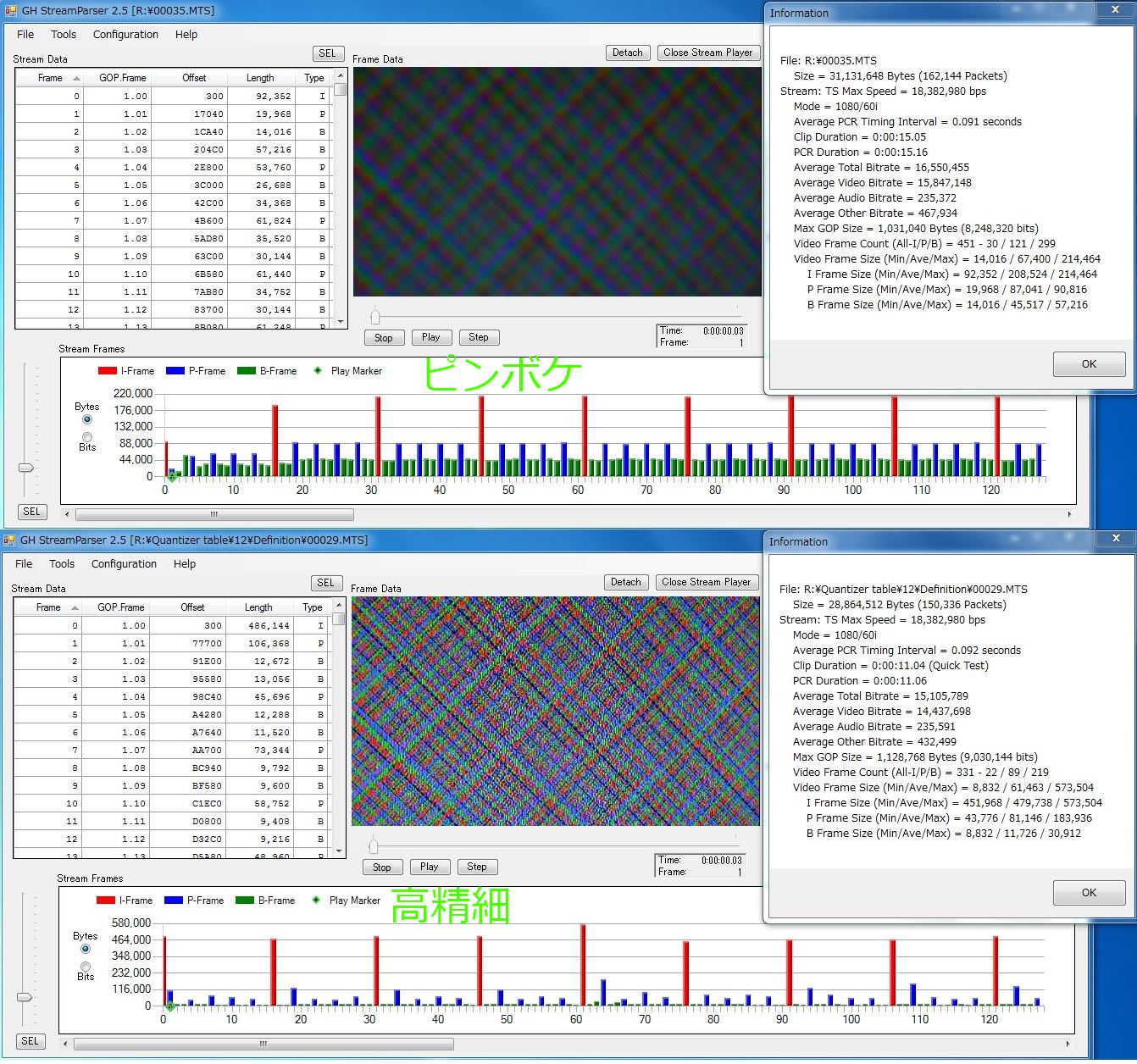Click the top window's GH StreamParser title icon
Screen dimensions: 1137x1064
(x=10, y=11)
